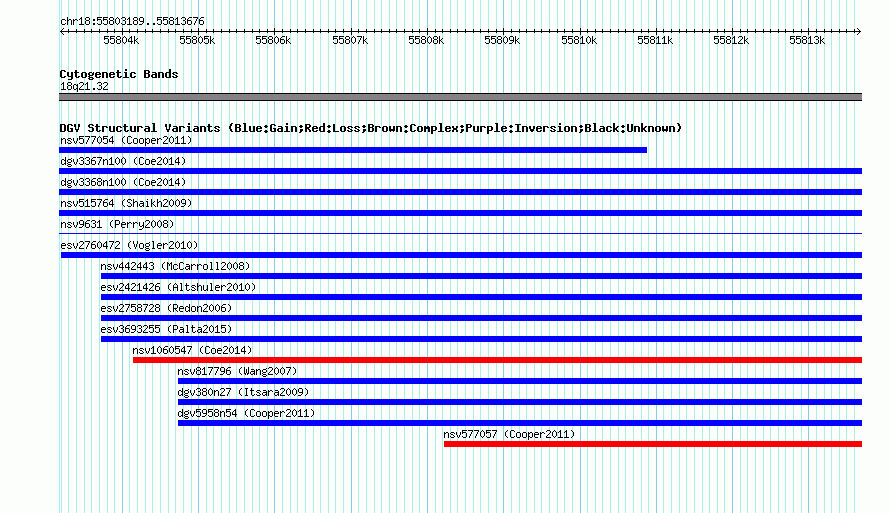
Task: Click the red loss bar under nsv577057
Action: (653, 444)
